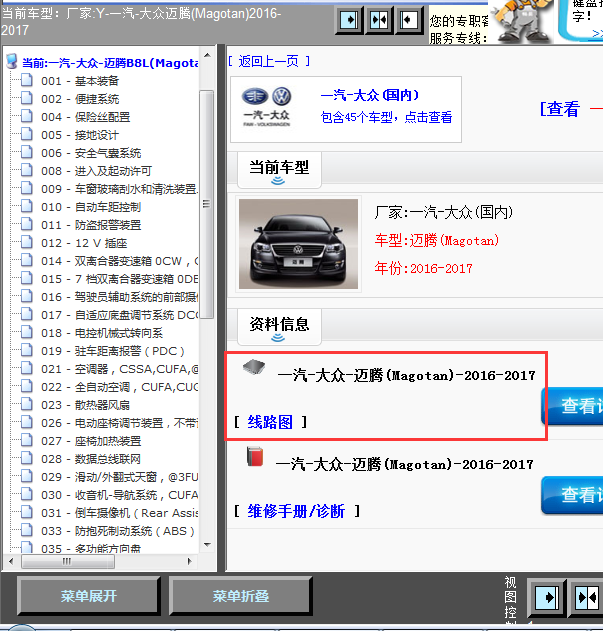The image size is (603, 631).
Task: Open tree item 030 - 收音机-导航系统
Action: (x=120, y=495)
